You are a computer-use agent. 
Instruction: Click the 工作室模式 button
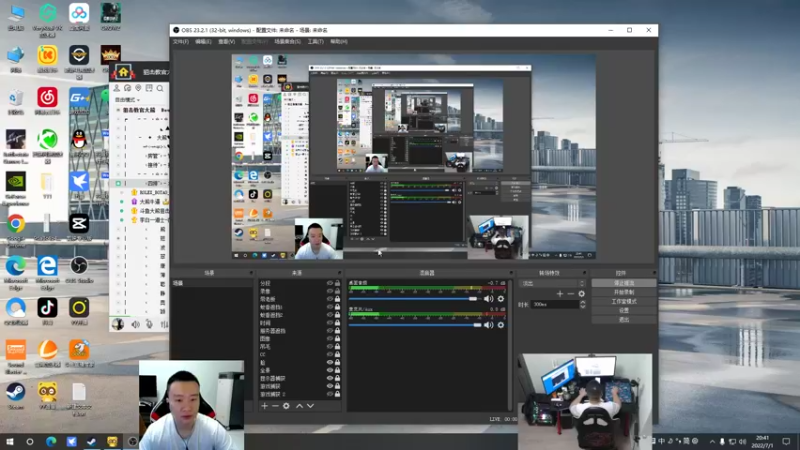click(x=624, y=302)
